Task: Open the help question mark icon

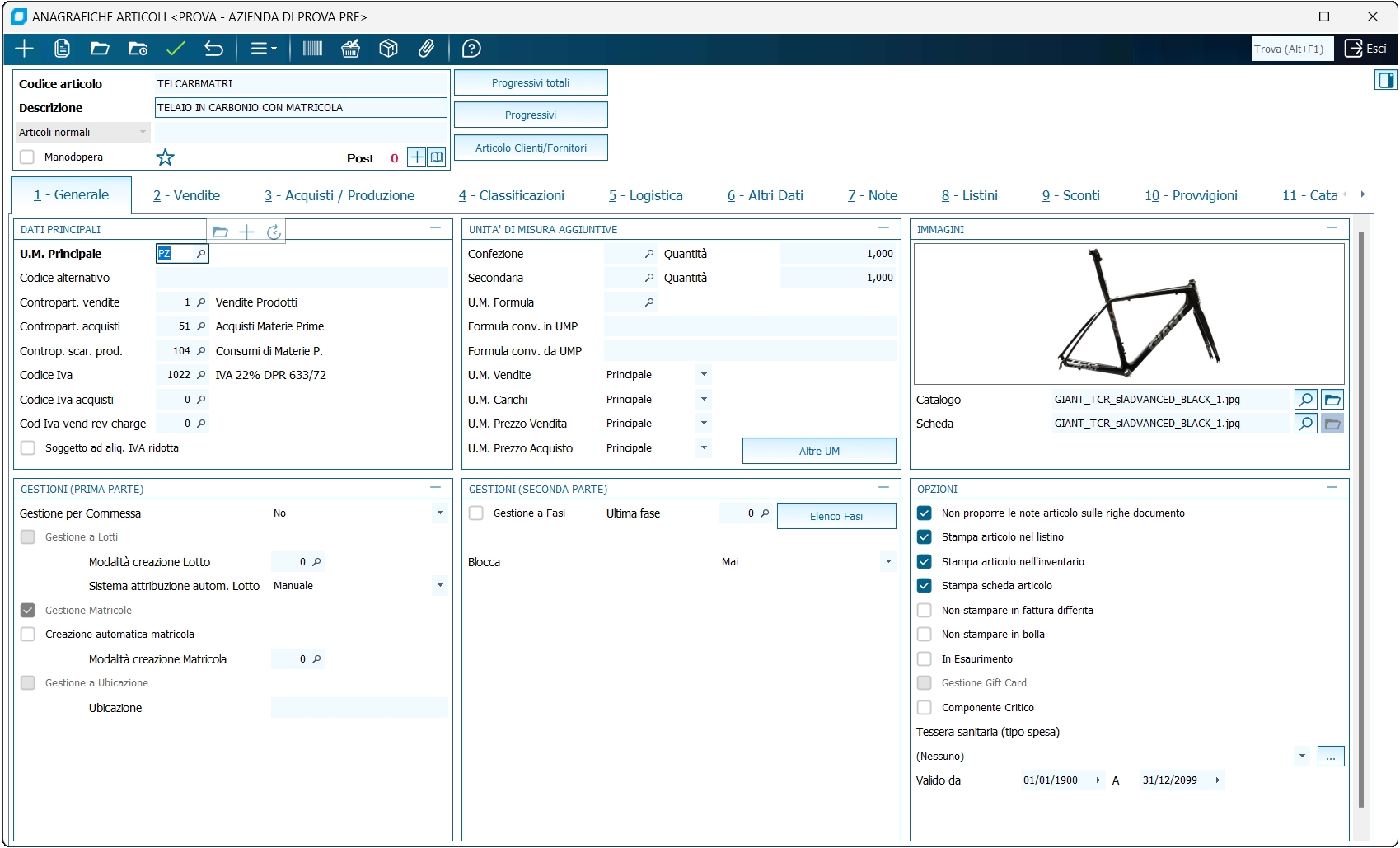Action: pyautogui.click(x=471, y=49)
